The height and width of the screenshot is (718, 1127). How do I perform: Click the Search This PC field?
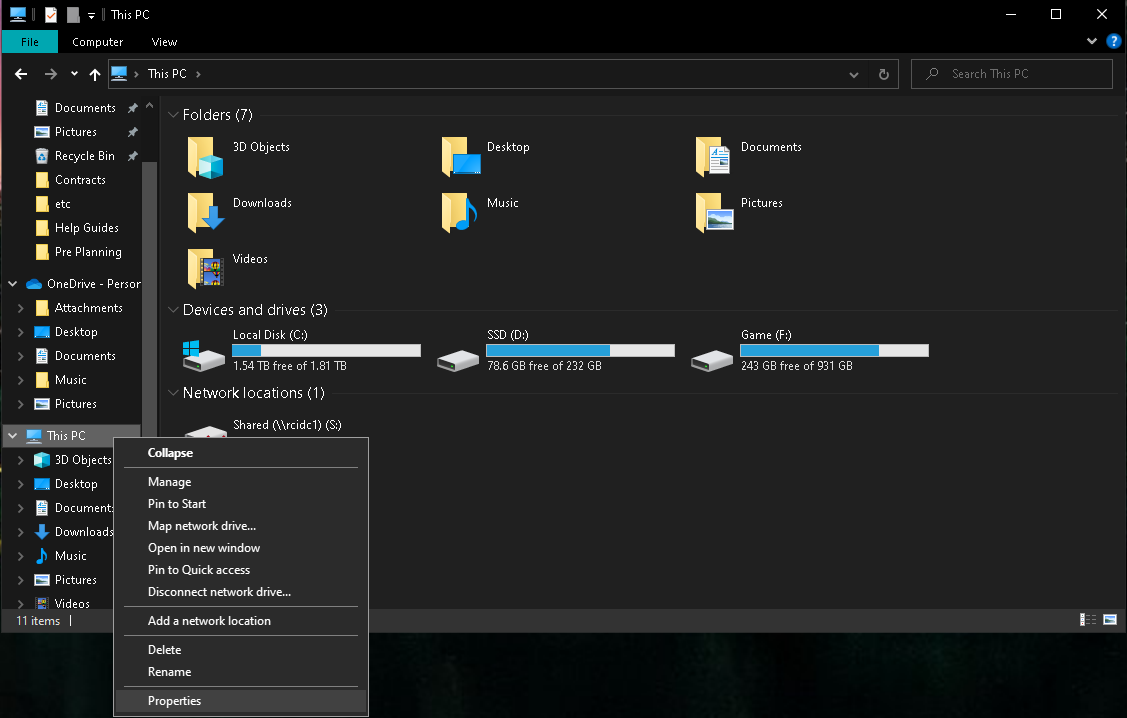[x=1020, y=74]
